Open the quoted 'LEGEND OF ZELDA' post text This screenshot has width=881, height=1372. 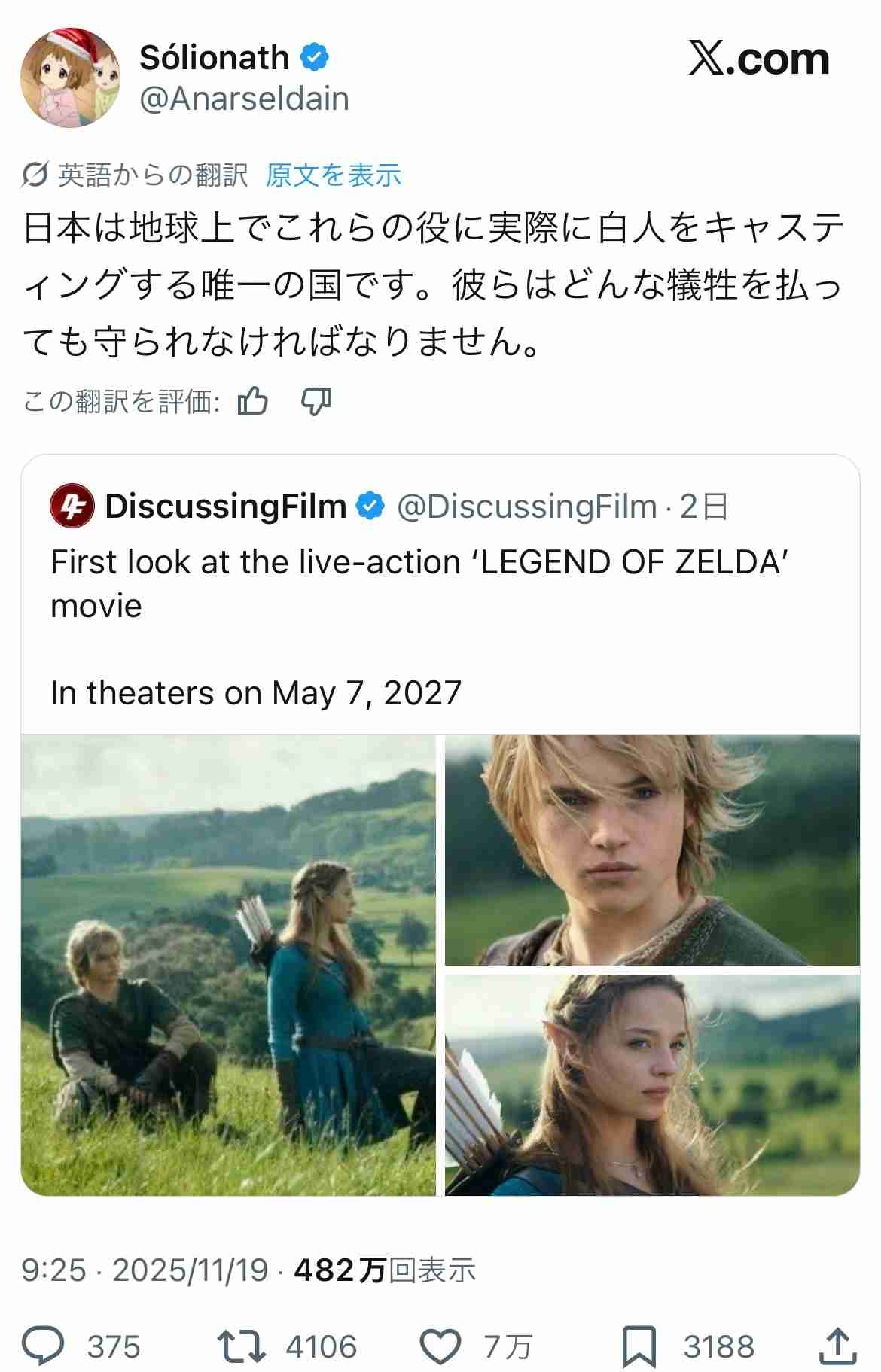(419, 583)
